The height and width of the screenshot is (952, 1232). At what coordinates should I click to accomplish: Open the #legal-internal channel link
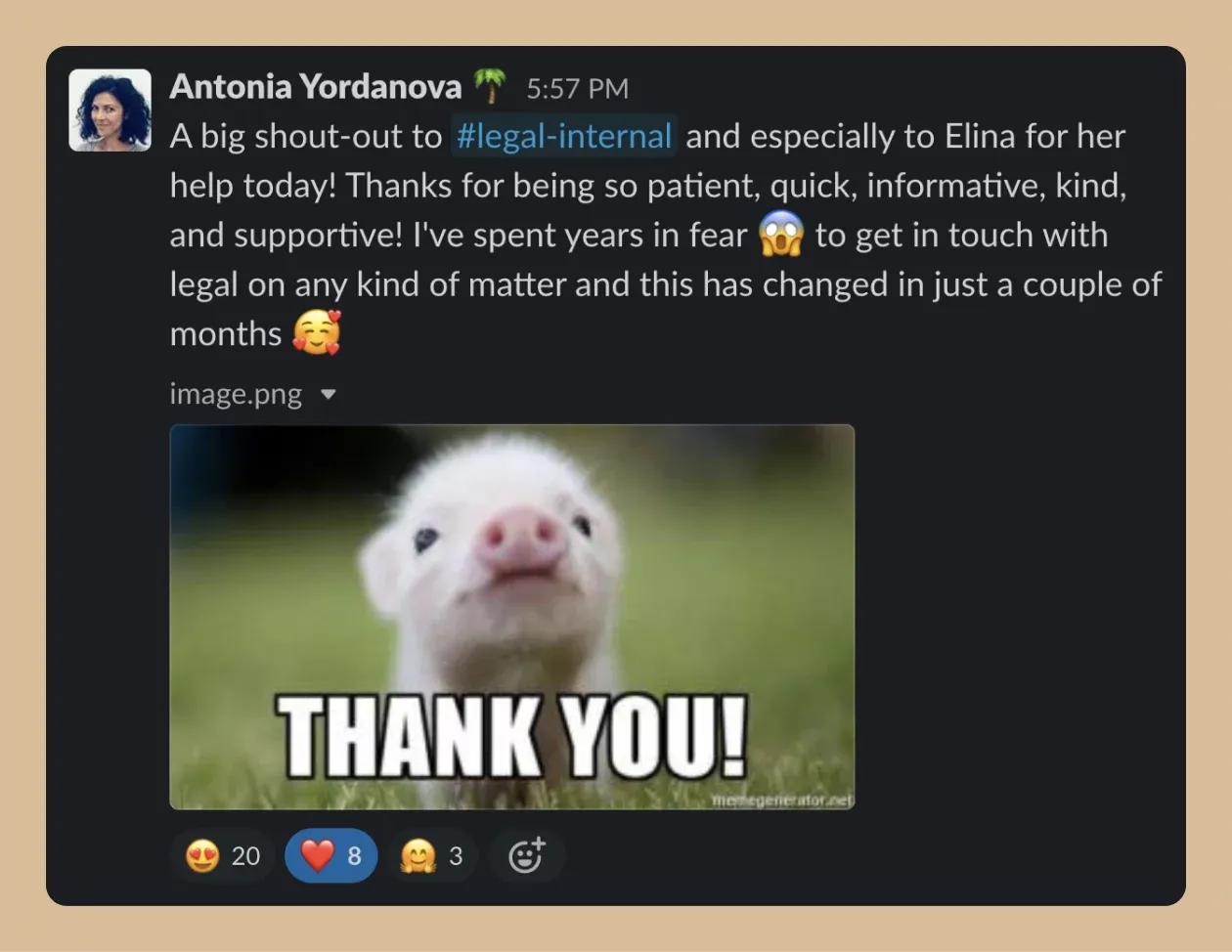pos(564,136)
